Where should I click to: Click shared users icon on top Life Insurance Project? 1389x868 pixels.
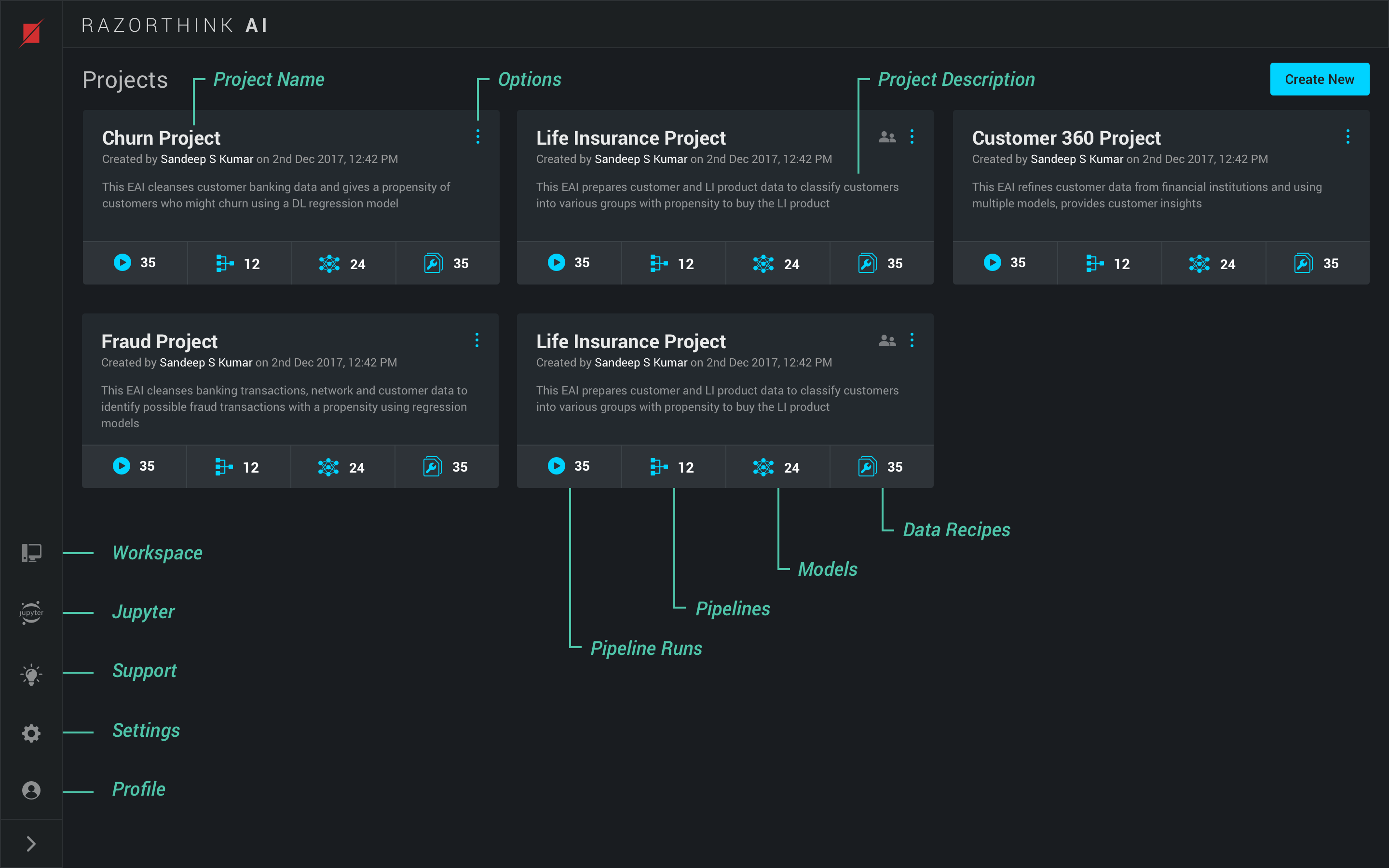point(887,137)
